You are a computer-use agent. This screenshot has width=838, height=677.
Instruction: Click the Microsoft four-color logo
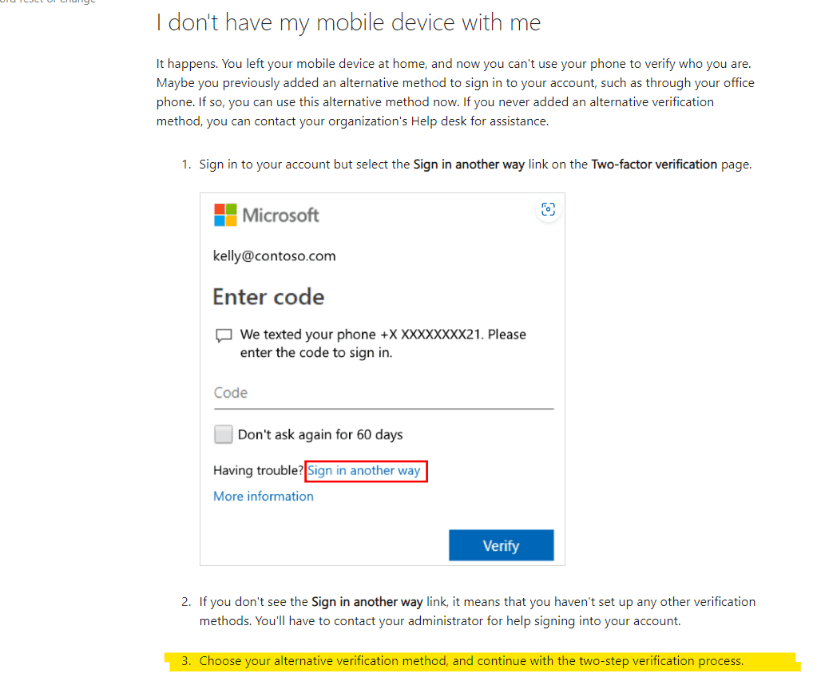225,215
